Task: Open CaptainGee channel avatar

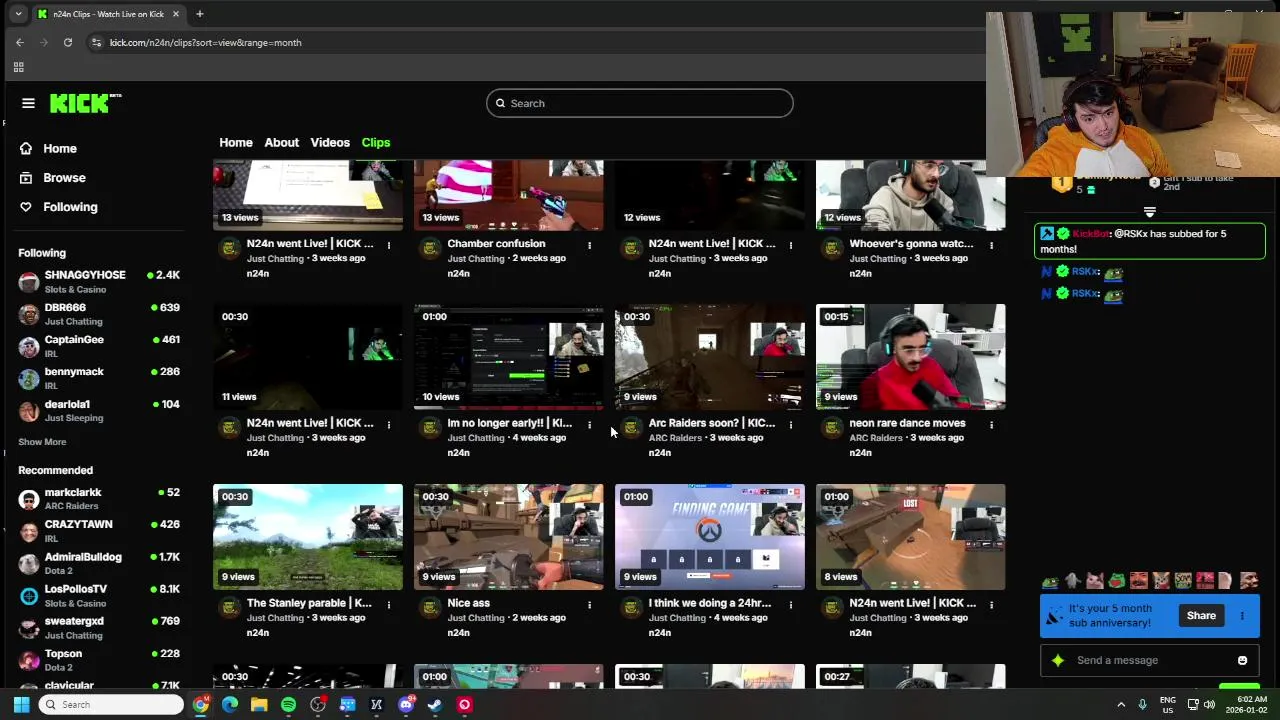Action: 29,346
